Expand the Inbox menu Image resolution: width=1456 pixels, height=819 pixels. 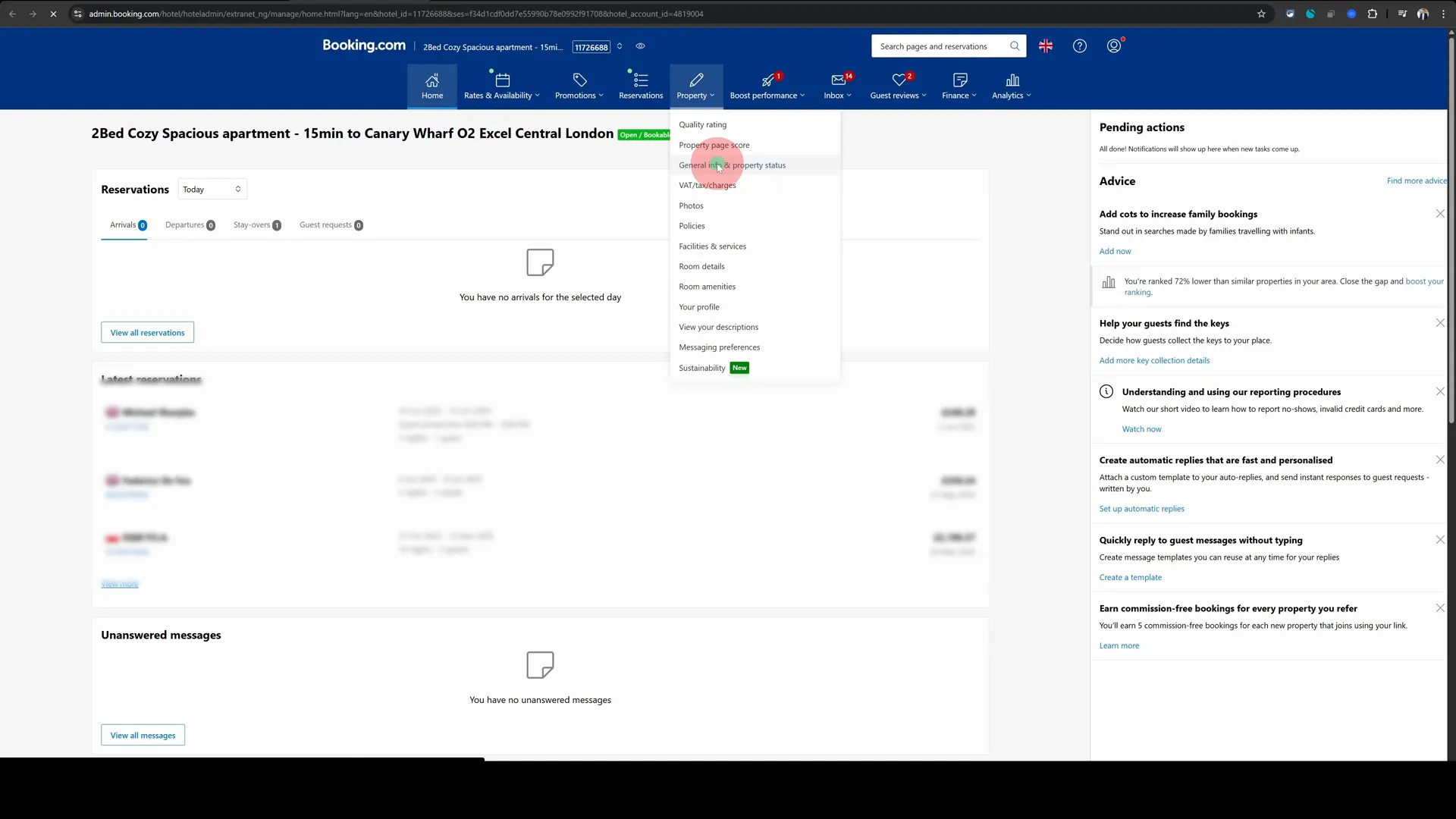(x=849, y=96)
